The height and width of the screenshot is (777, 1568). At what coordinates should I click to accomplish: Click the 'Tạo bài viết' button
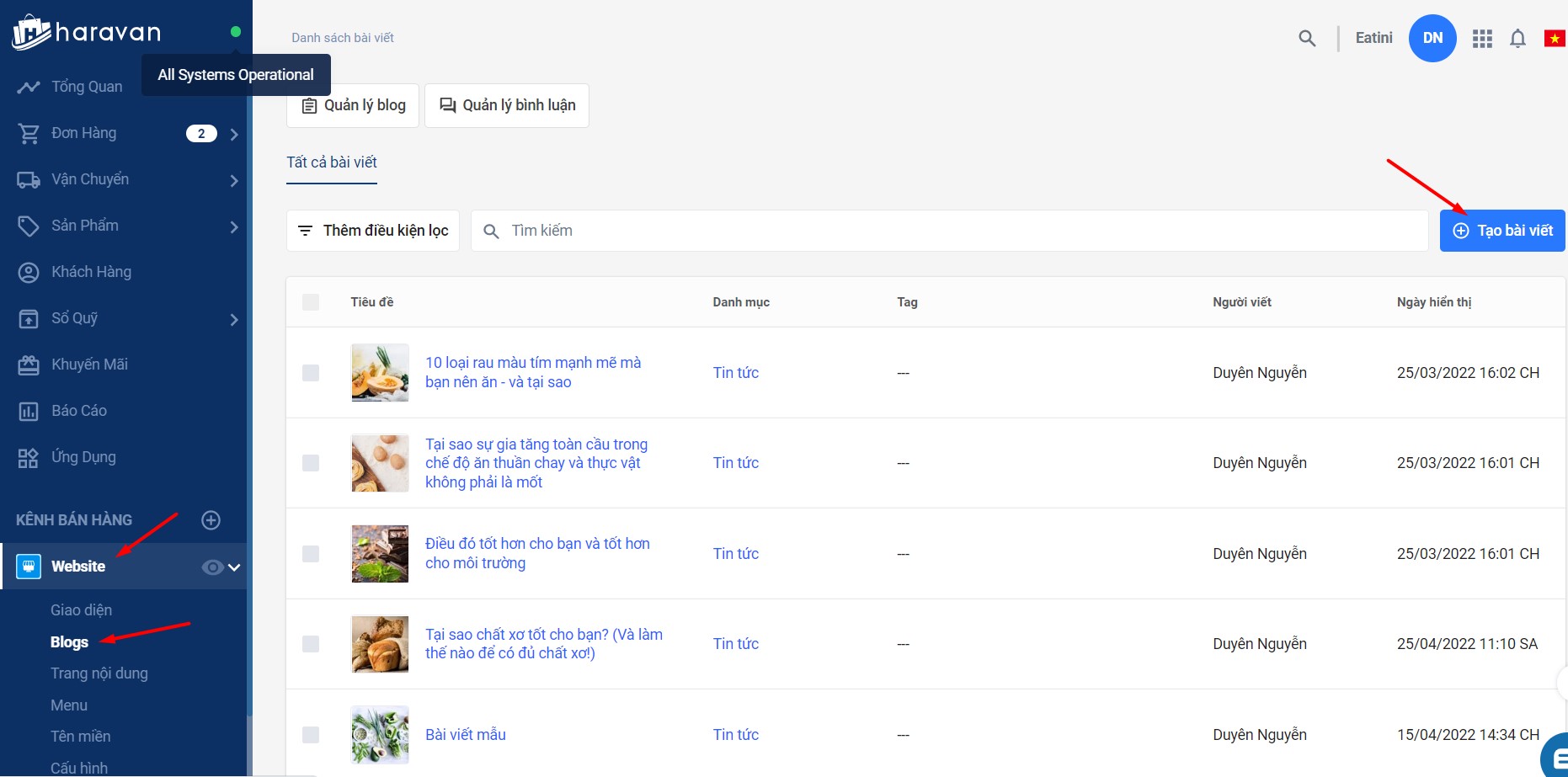coord(1502,231)
